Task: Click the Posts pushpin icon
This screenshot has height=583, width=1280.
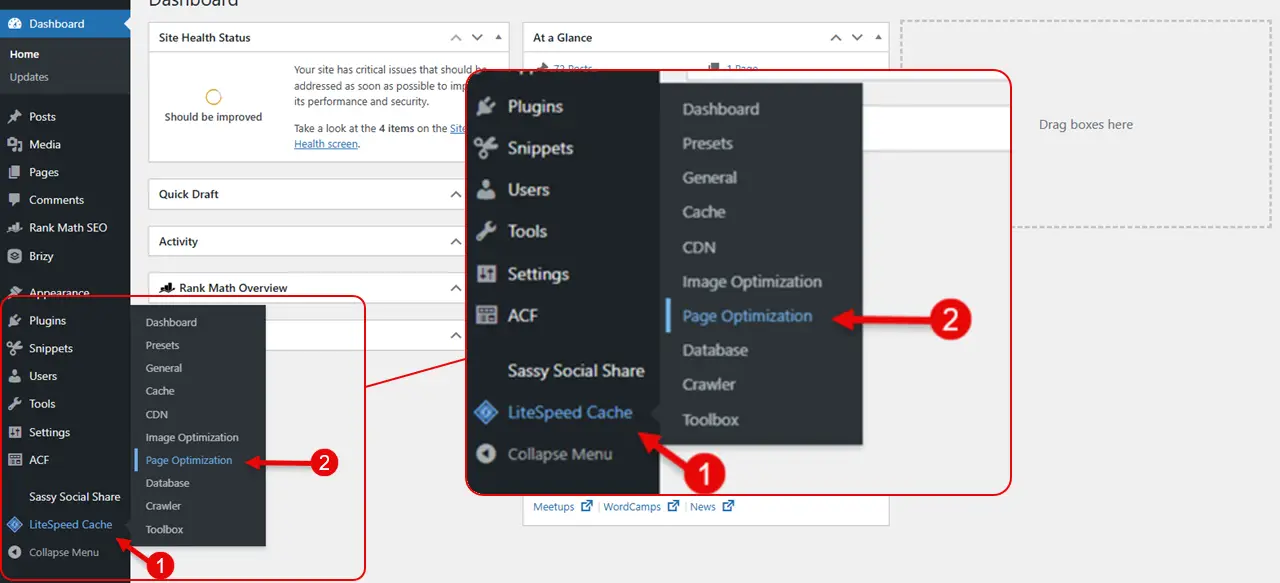Action: pyautogui.click(x=15, y=117)
